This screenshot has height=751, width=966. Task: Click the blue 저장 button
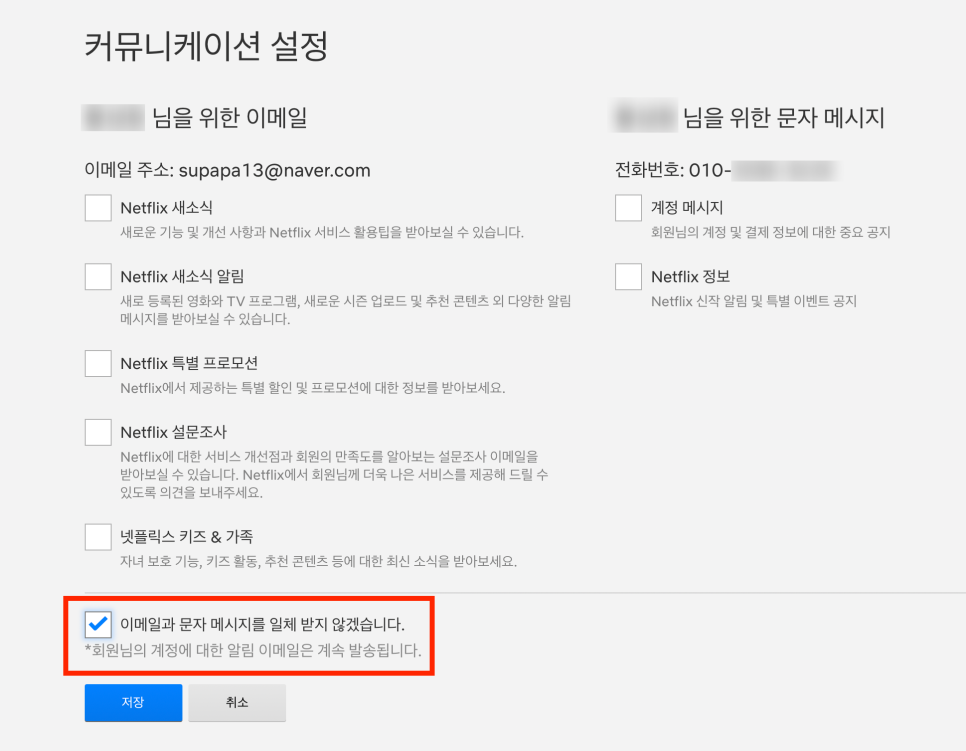pyautogui.click(x=133, y=702)
